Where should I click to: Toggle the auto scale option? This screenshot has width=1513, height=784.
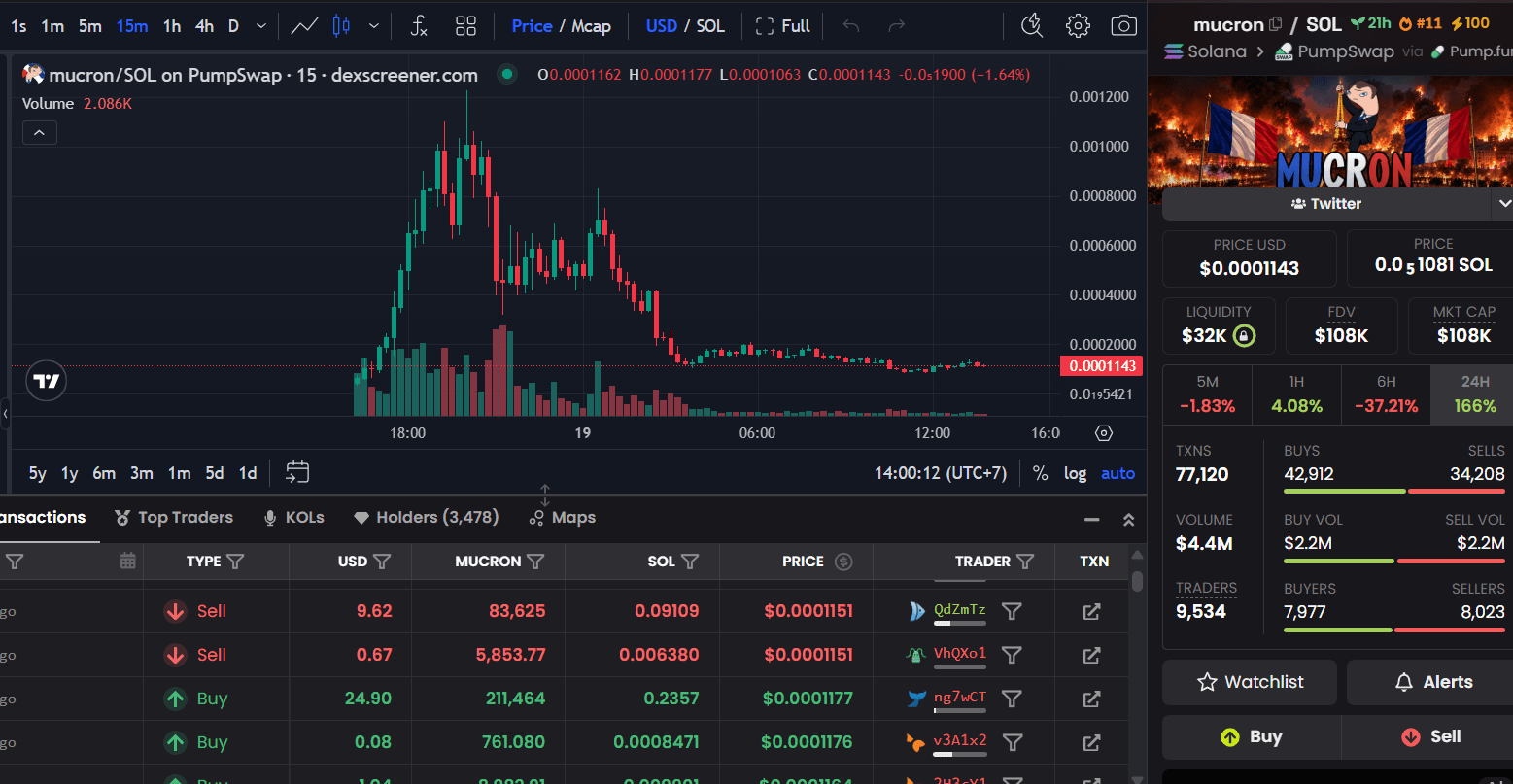[x=1118, y=473]
